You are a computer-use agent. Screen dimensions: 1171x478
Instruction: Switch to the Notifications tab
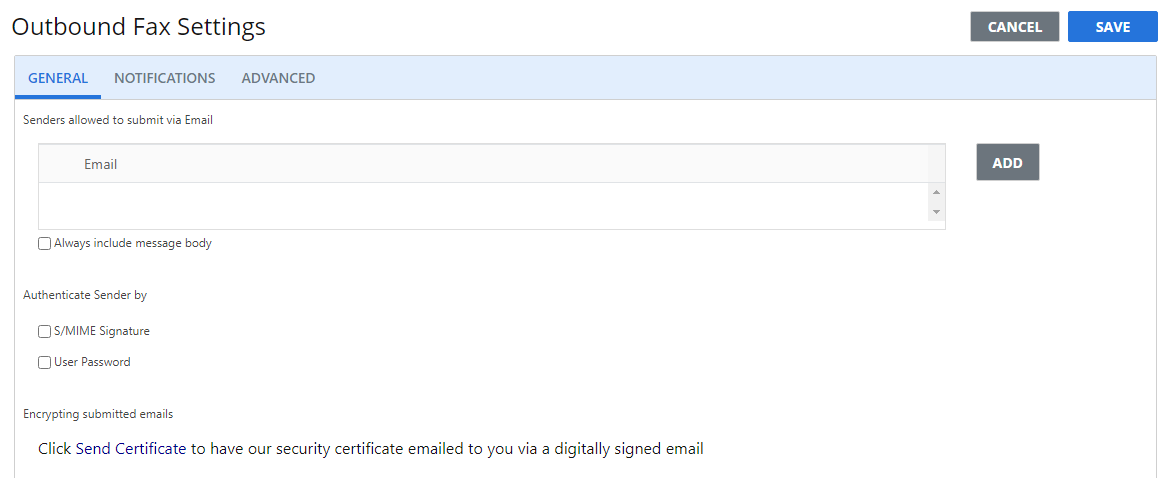tap(164, 78)
